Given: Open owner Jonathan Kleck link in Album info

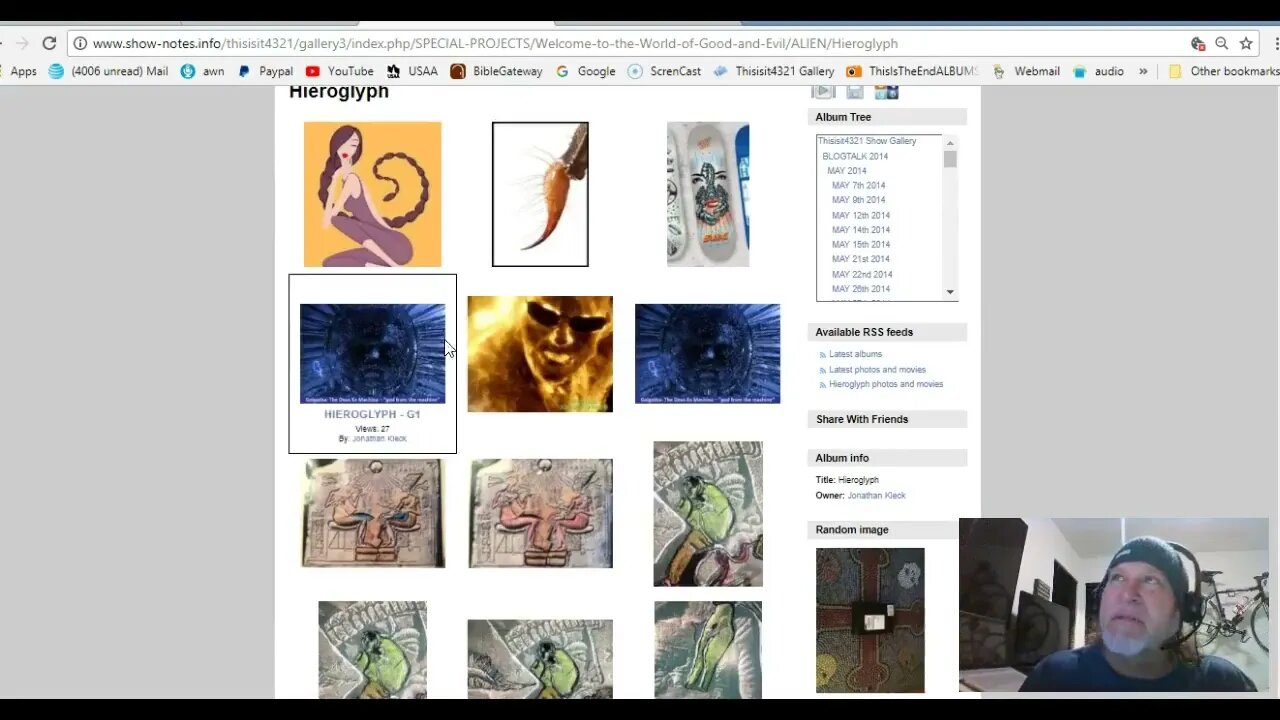Looking at the screenshot, I should [876, 495].
